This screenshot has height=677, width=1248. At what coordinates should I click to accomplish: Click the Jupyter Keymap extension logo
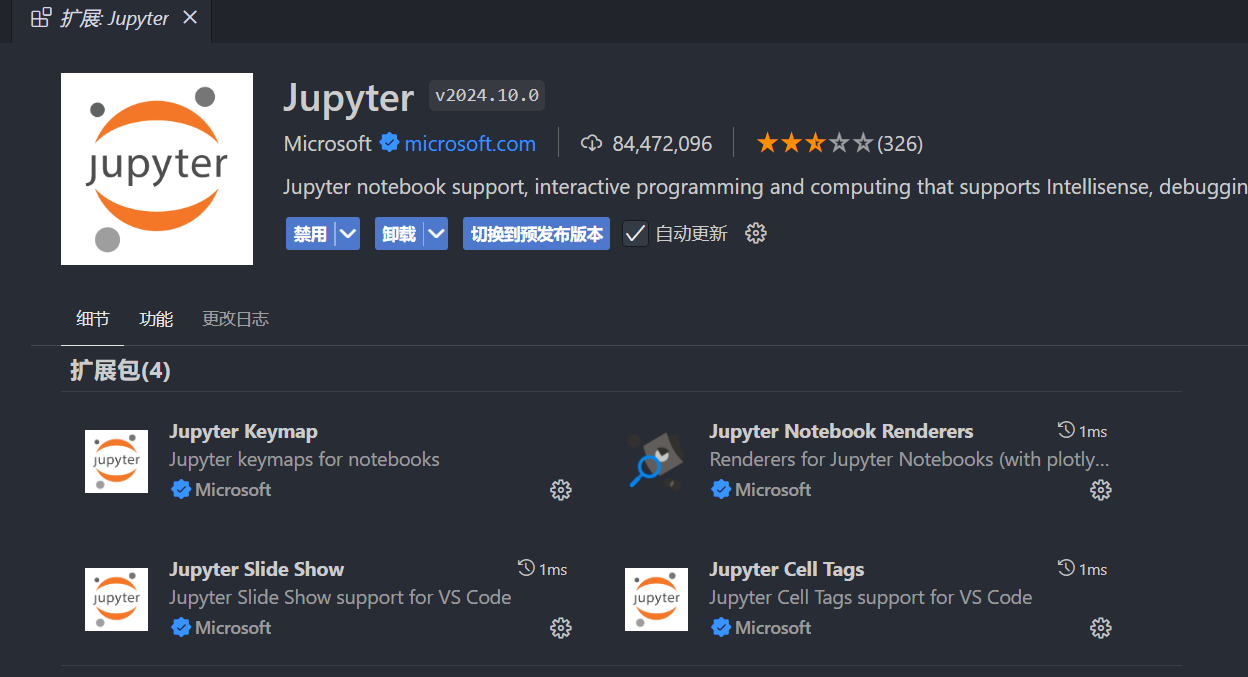[x=116, y=461]
